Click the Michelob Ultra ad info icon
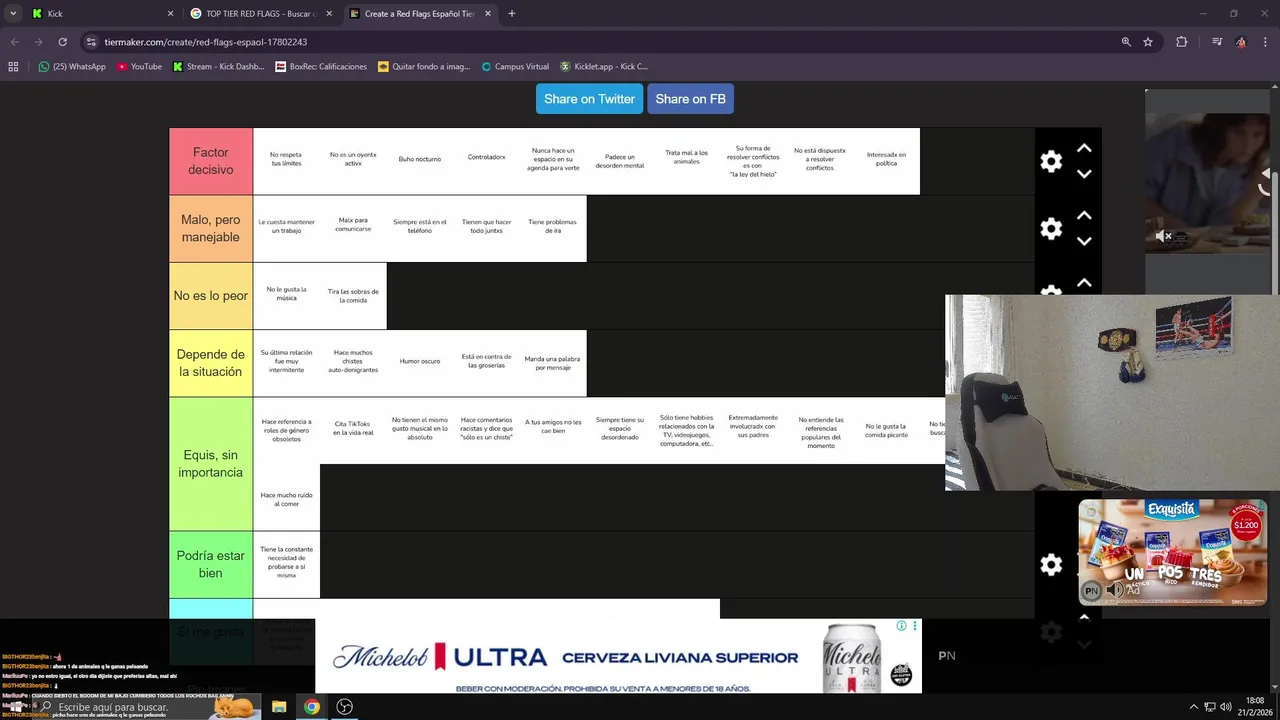The width and height of the screenshot is (1280, 720). [901, 626]
